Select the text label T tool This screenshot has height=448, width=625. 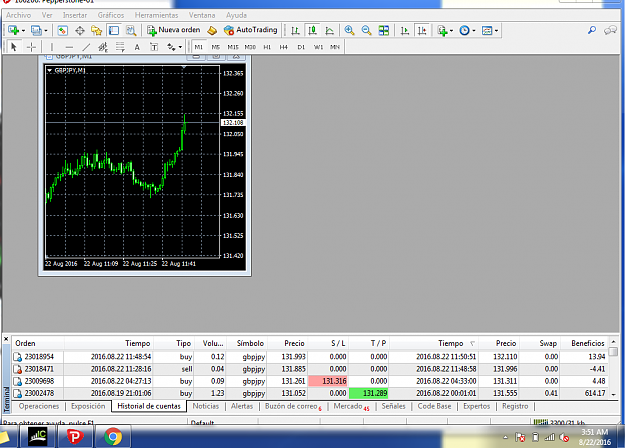click(x=154, y=47)
